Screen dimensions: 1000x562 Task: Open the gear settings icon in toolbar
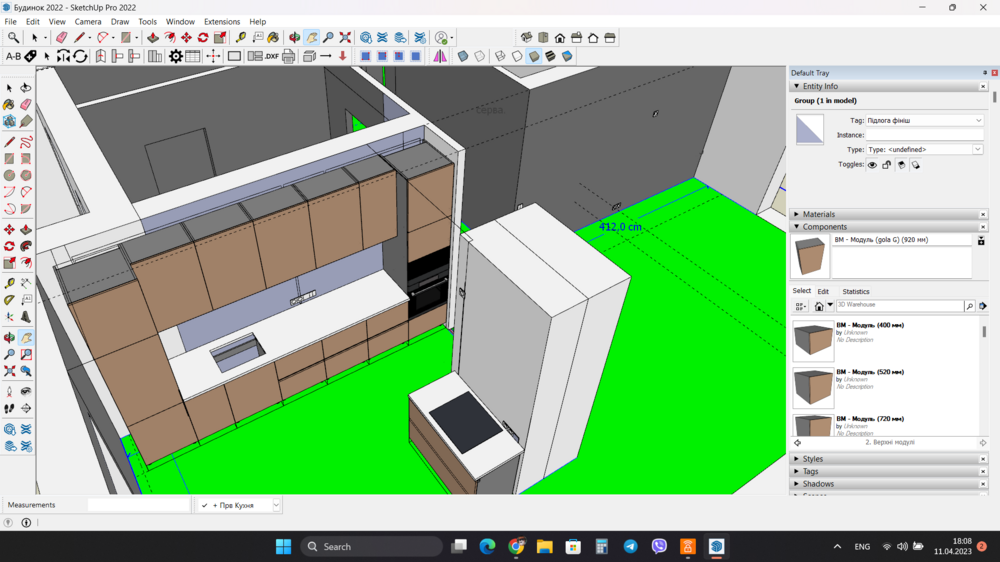(176, 57)
